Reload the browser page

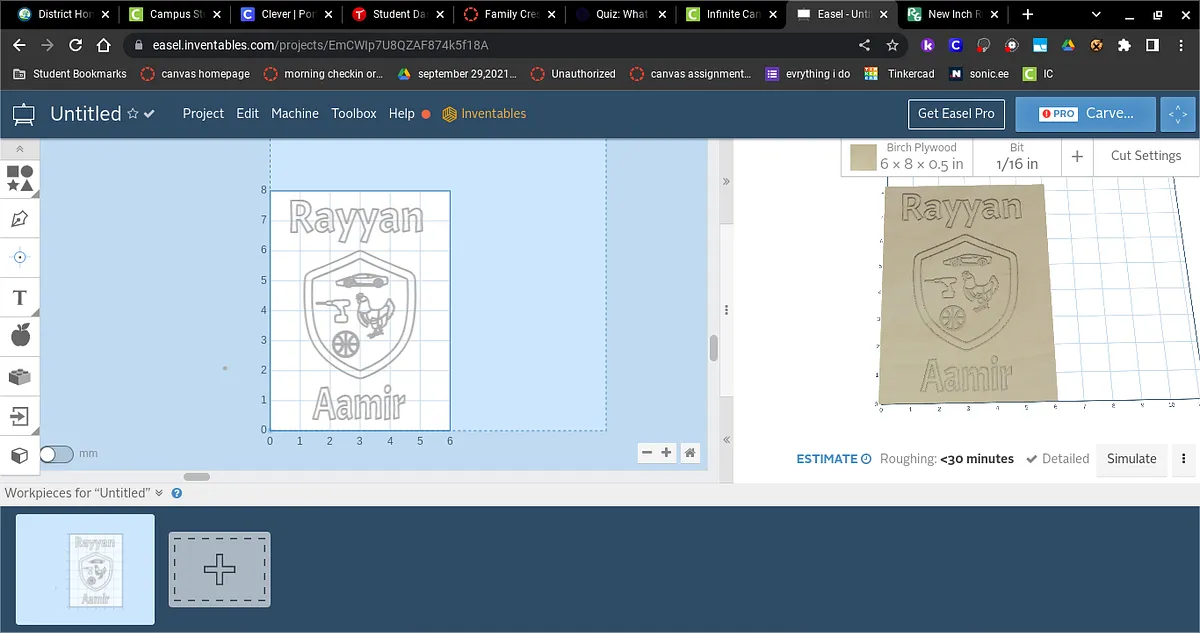(x=75, y=45)
